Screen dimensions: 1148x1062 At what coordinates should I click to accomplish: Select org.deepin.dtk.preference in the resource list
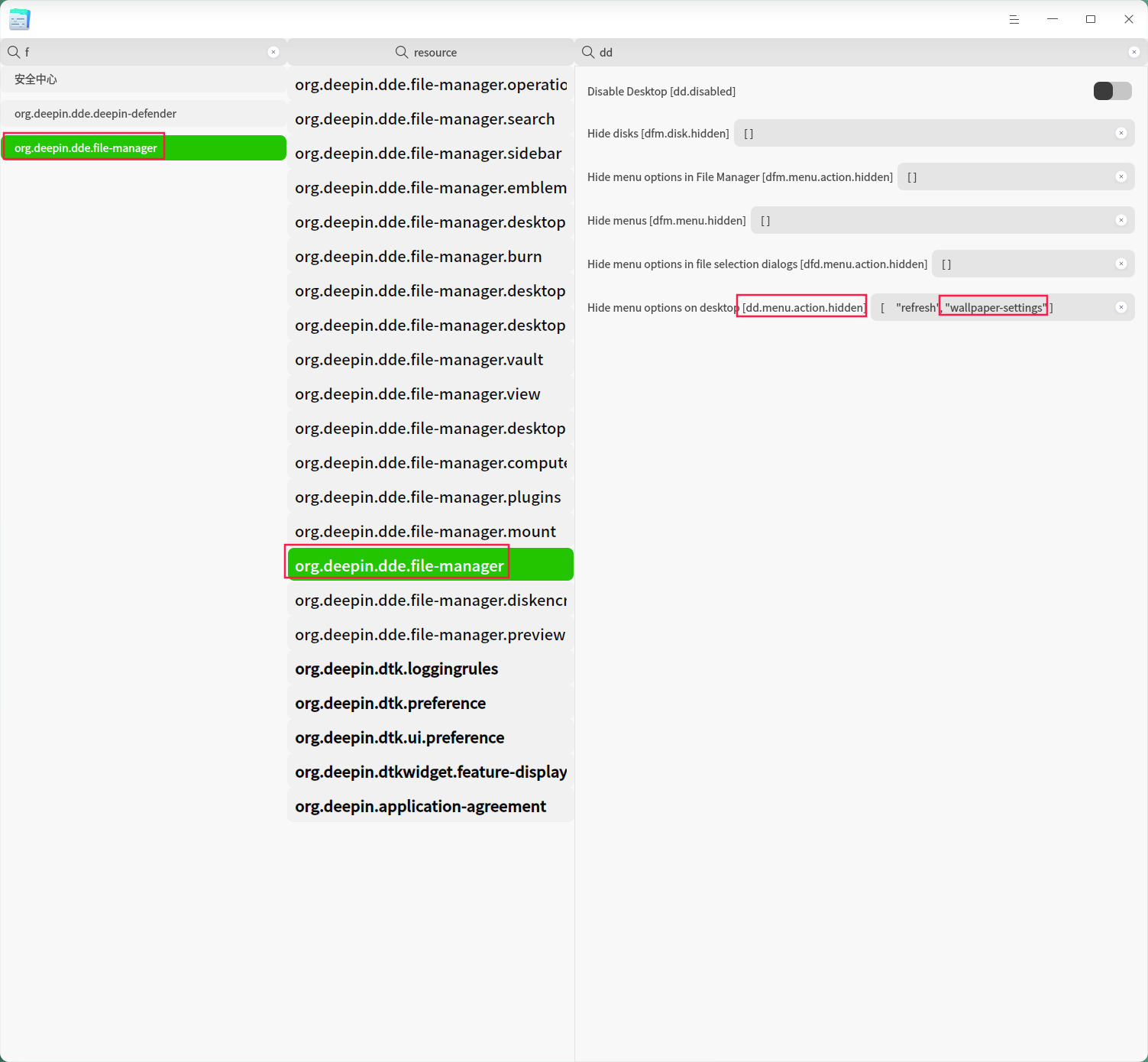pos(431,703)
